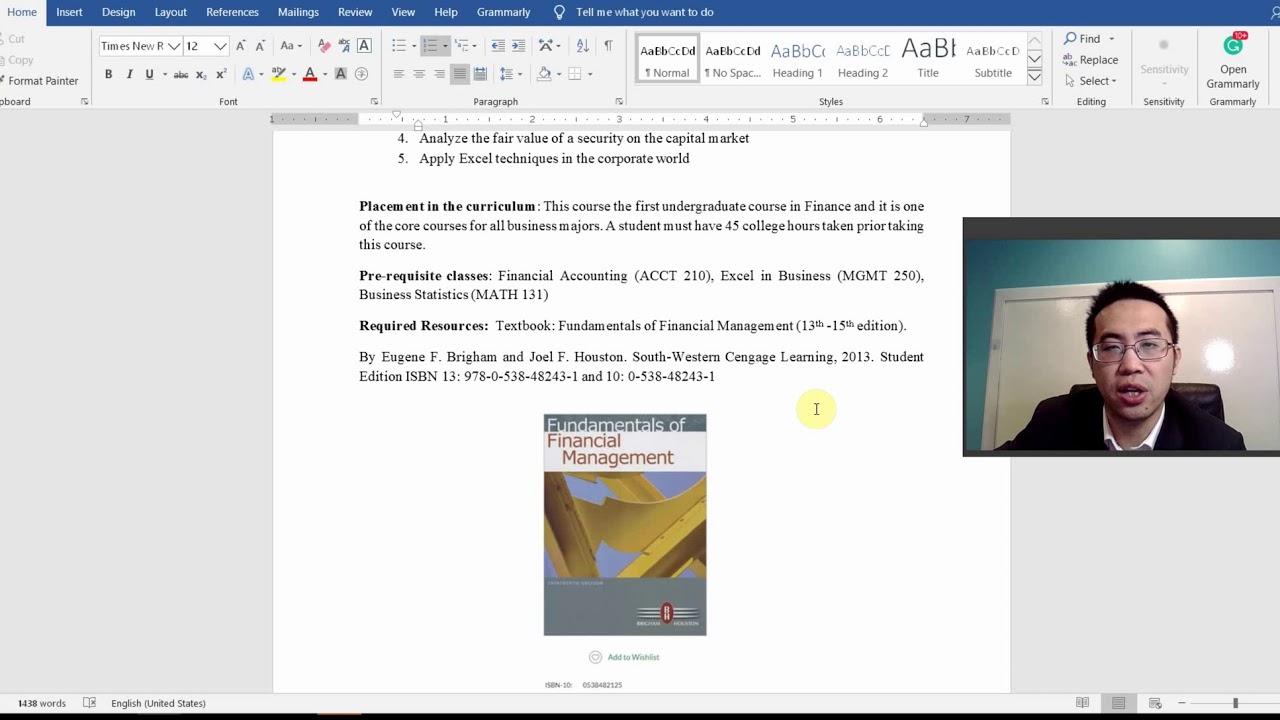Toggle bold formatting
Viewport: 1280px width, 720px height.
pos(108,74)
